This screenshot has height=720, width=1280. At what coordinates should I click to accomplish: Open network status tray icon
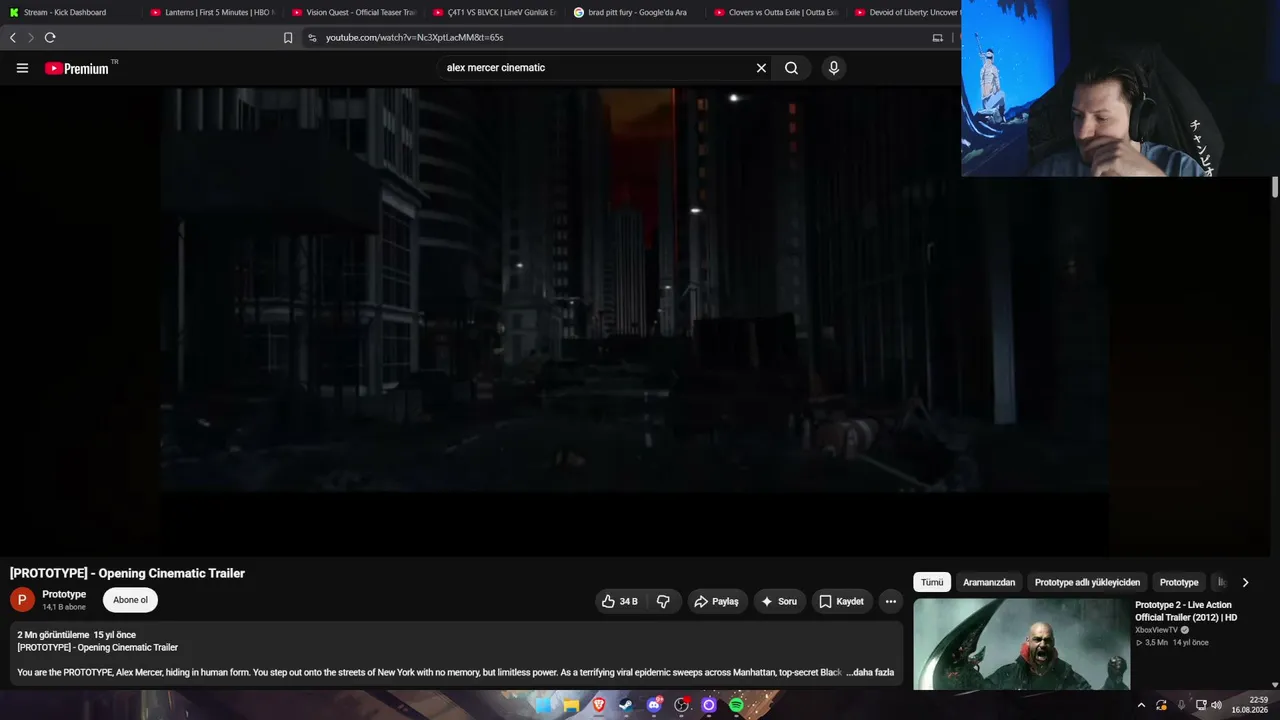point(1201,705)
